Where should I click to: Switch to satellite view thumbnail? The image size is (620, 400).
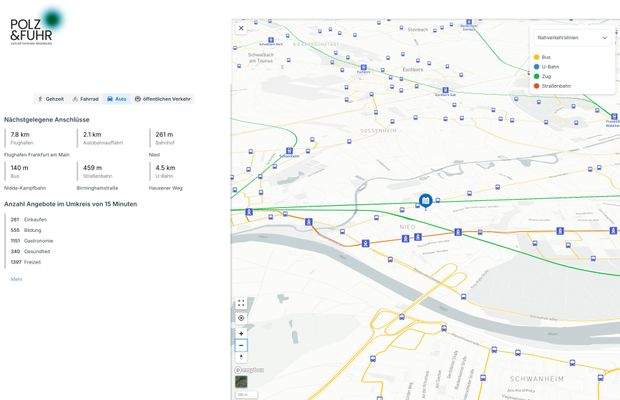[x=241, y=381]
